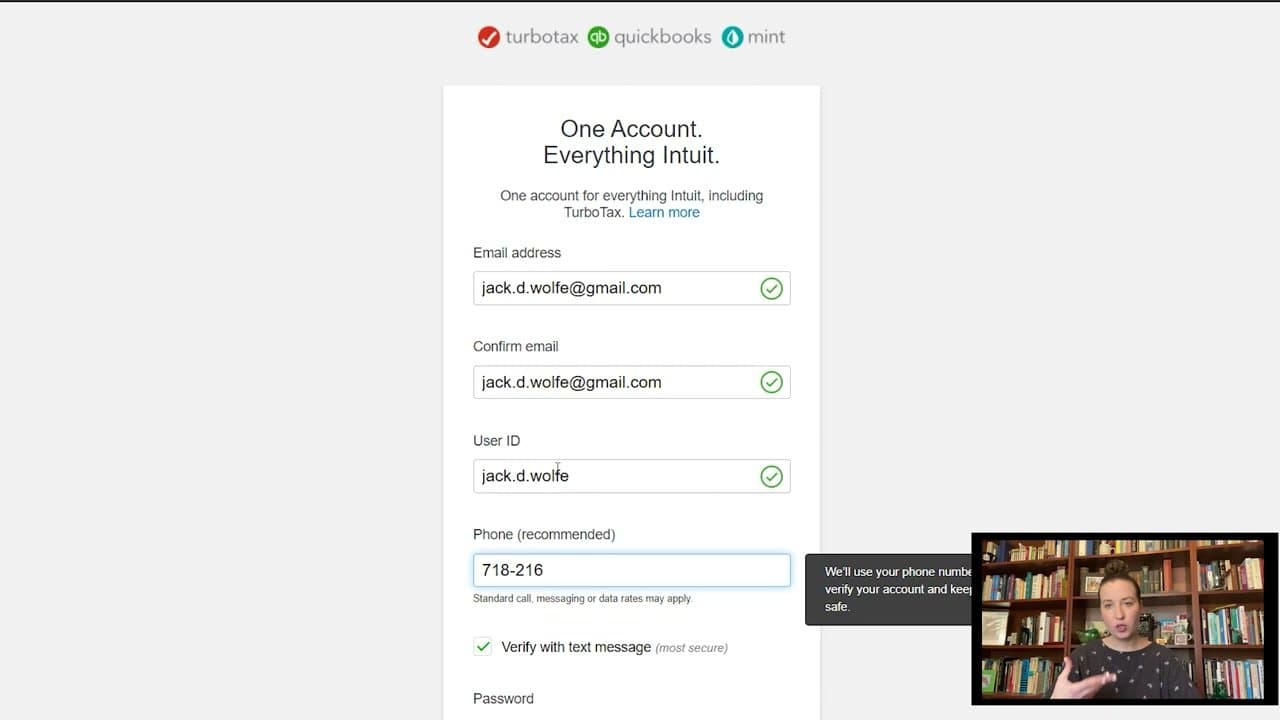Click the Password field label

click(x=503, y=698)
